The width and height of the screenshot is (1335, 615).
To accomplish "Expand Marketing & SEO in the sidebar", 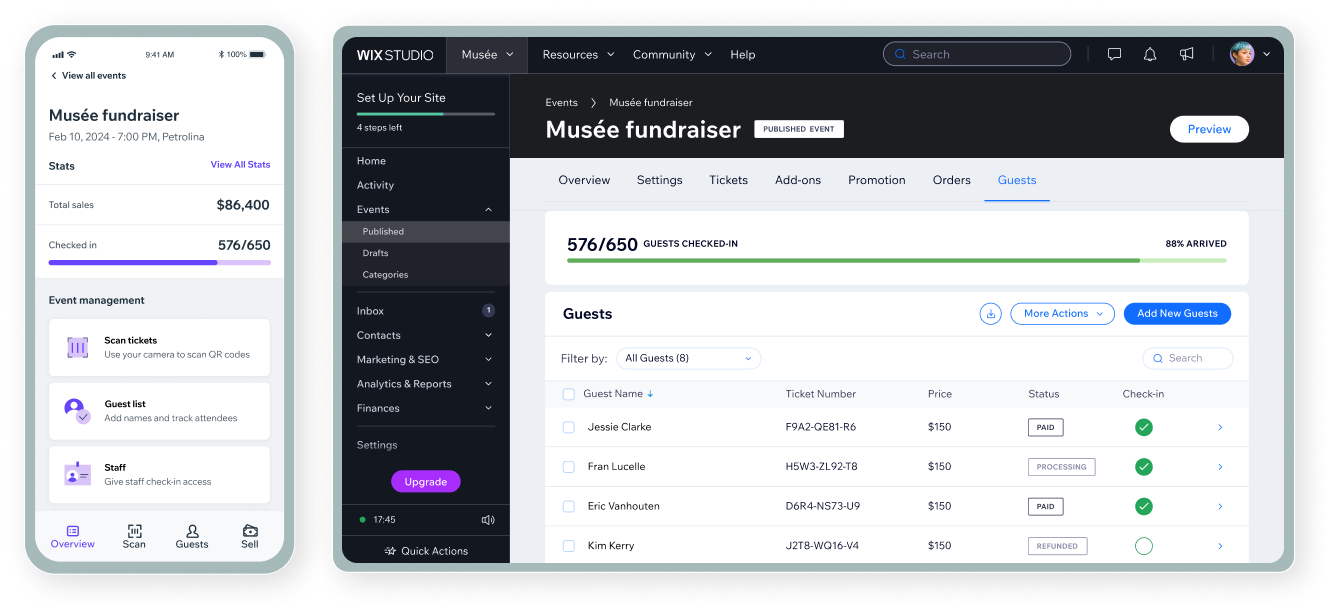I will pos(425,360).
